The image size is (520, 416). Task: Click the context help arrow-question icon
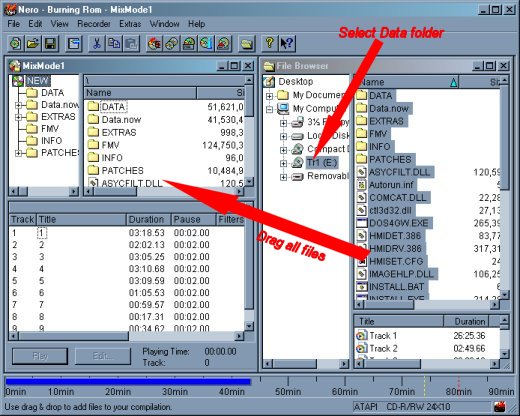coord(287,44)
